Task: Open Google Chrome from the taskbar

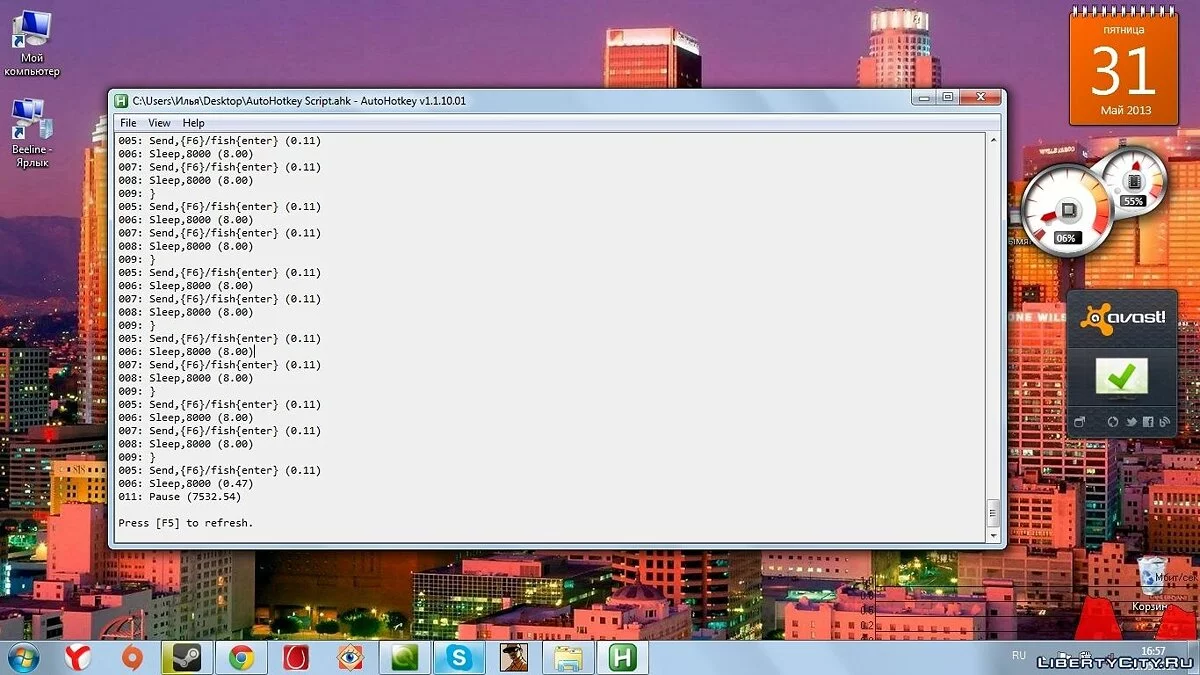Action: tap(240, 657)
